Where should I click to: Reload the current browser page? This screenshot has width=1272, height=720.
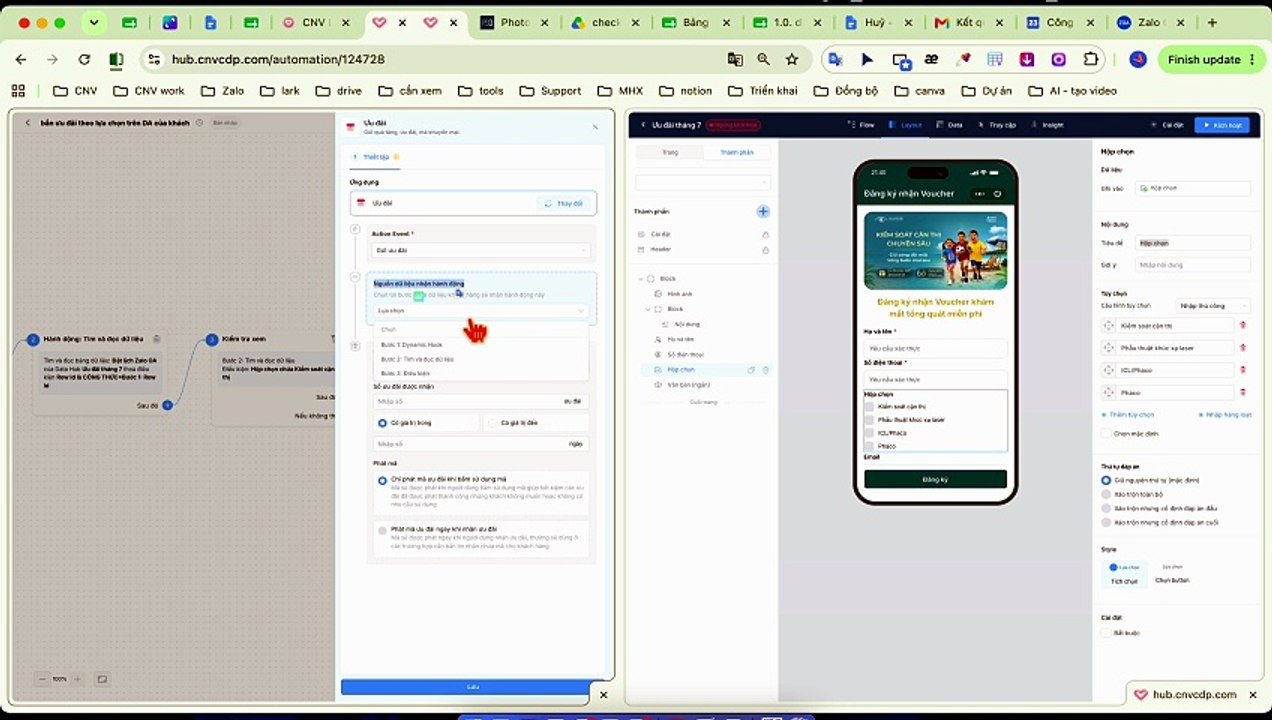tap(84, 60)
